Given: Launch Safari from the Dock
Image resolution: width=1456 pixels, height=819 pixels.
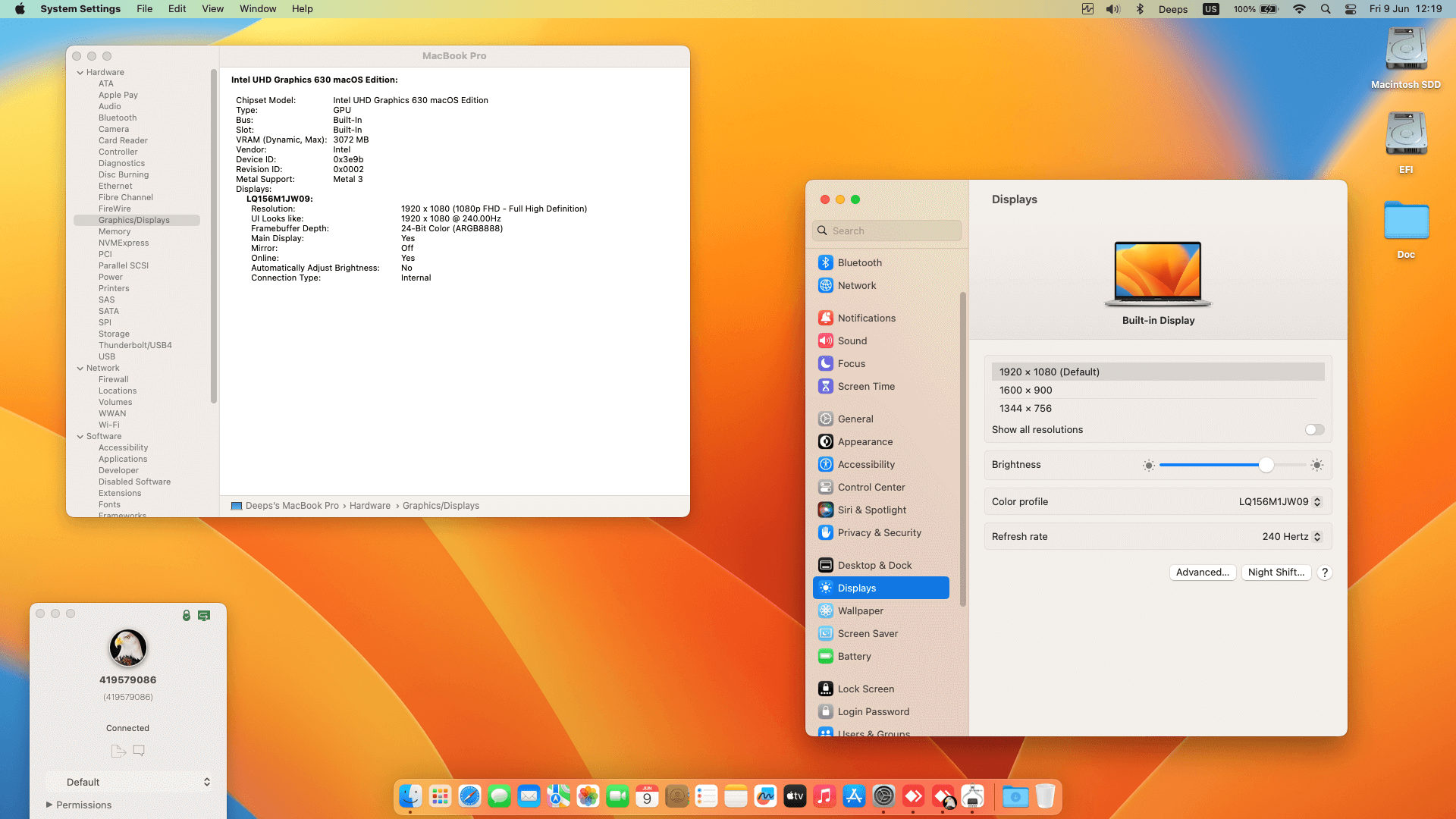Looking at the screenshot, I should [x=469, y=796].
